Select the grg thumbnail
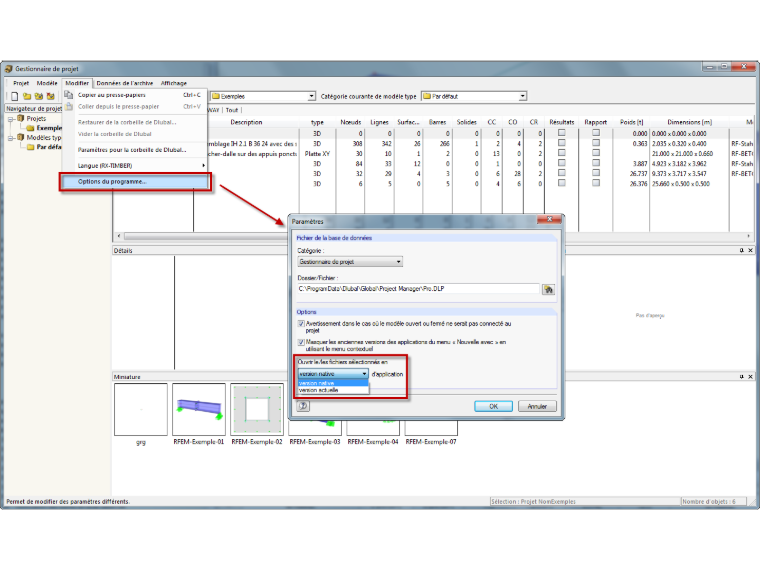 pos(141,410)
